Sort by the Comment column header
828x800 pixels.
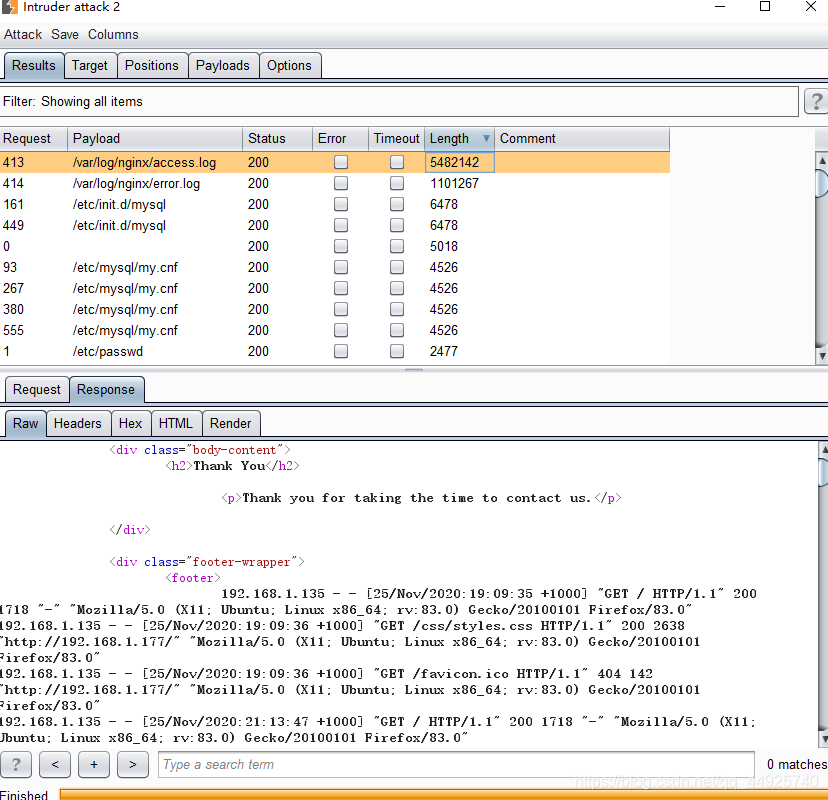[x=582, y=138]
